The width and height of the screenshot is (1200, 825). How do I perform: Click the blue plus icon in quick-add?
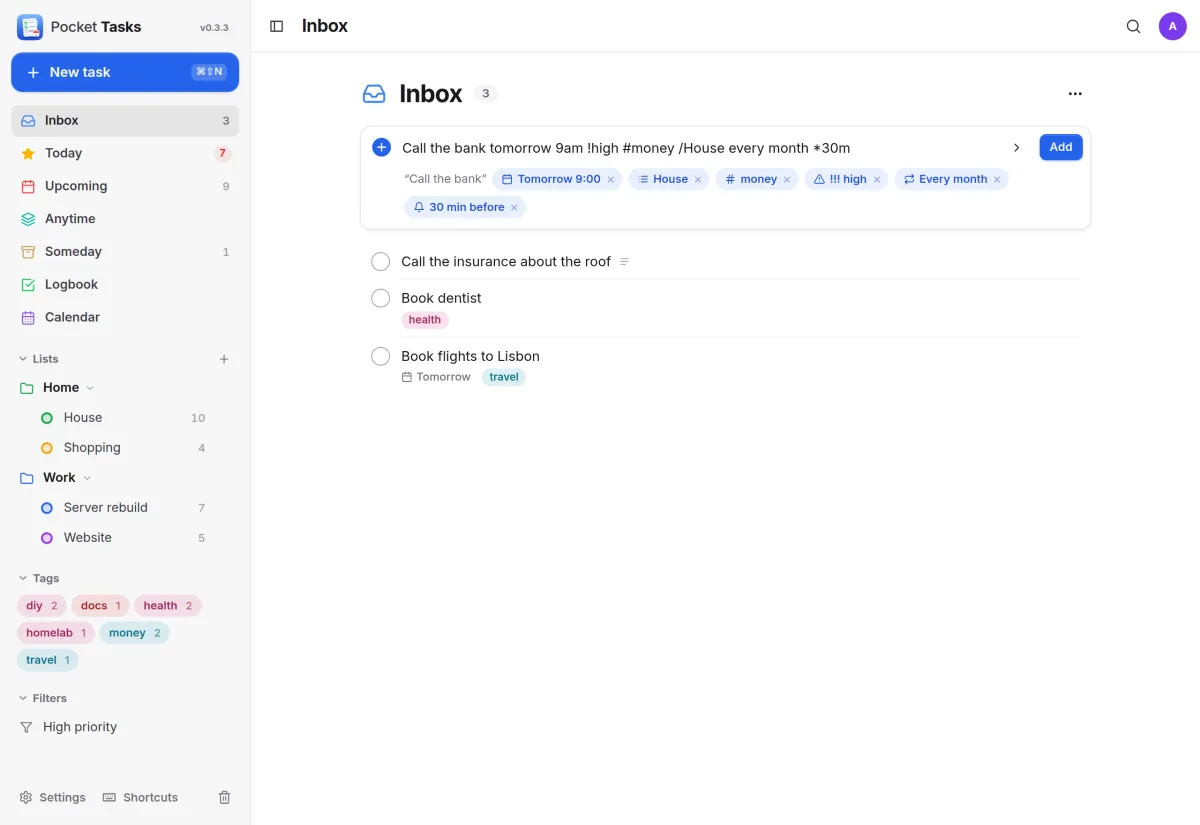pos(381,148)
